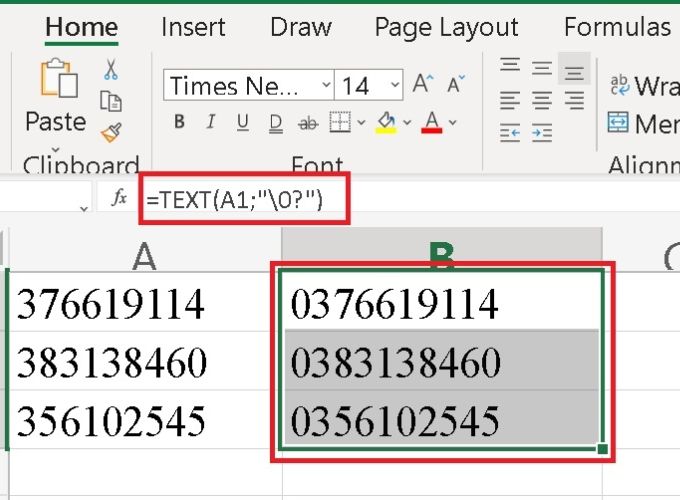Decrease font size with the smaller A

(456, 83)
